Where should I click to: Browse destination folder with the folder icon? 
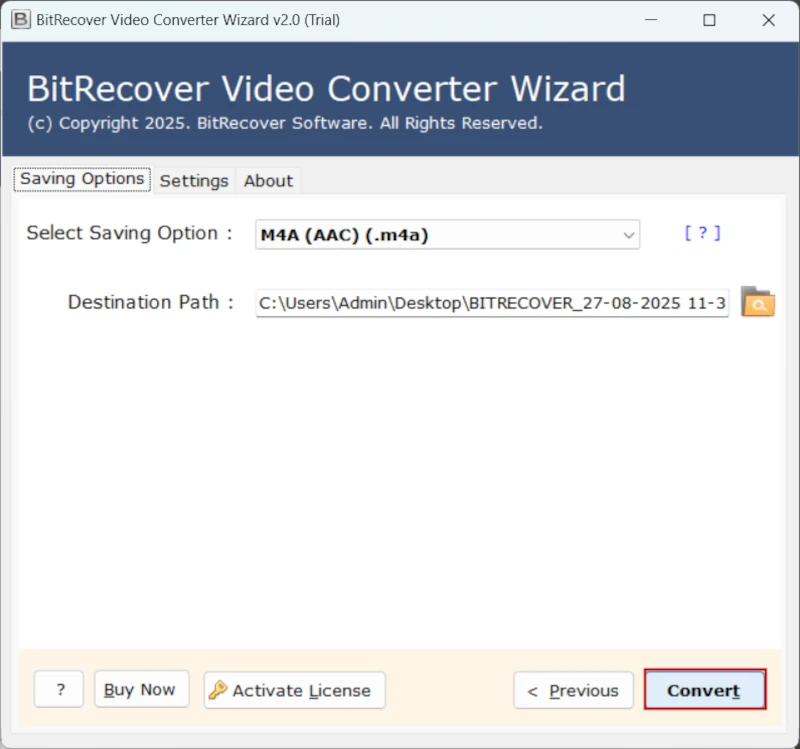(758, 302)
